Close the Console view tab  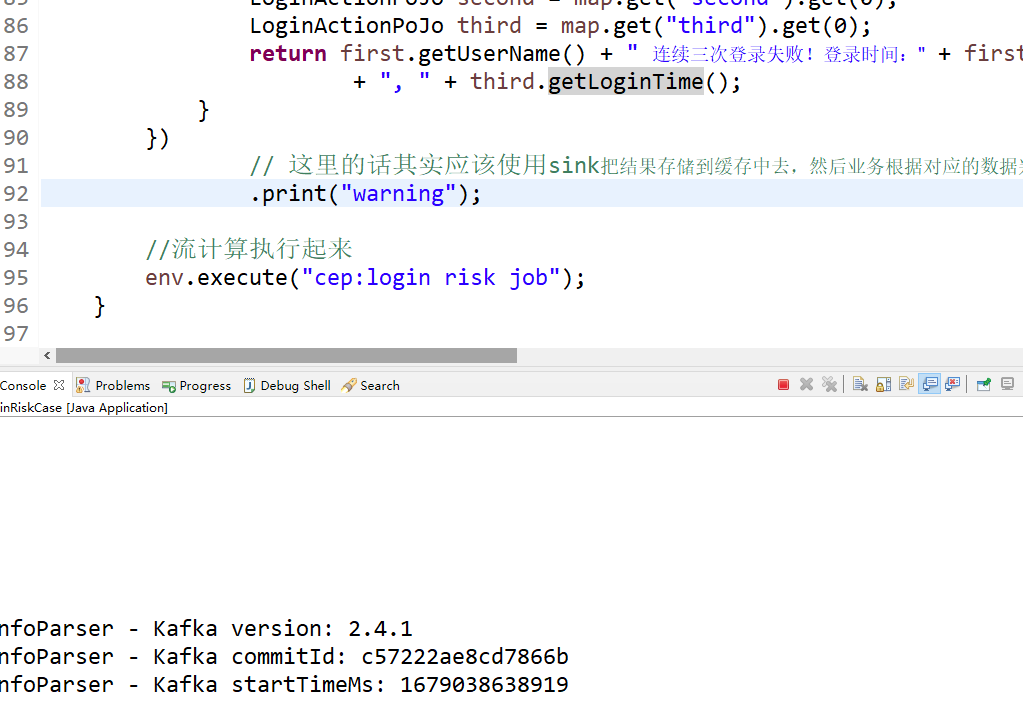coord(59,385)
